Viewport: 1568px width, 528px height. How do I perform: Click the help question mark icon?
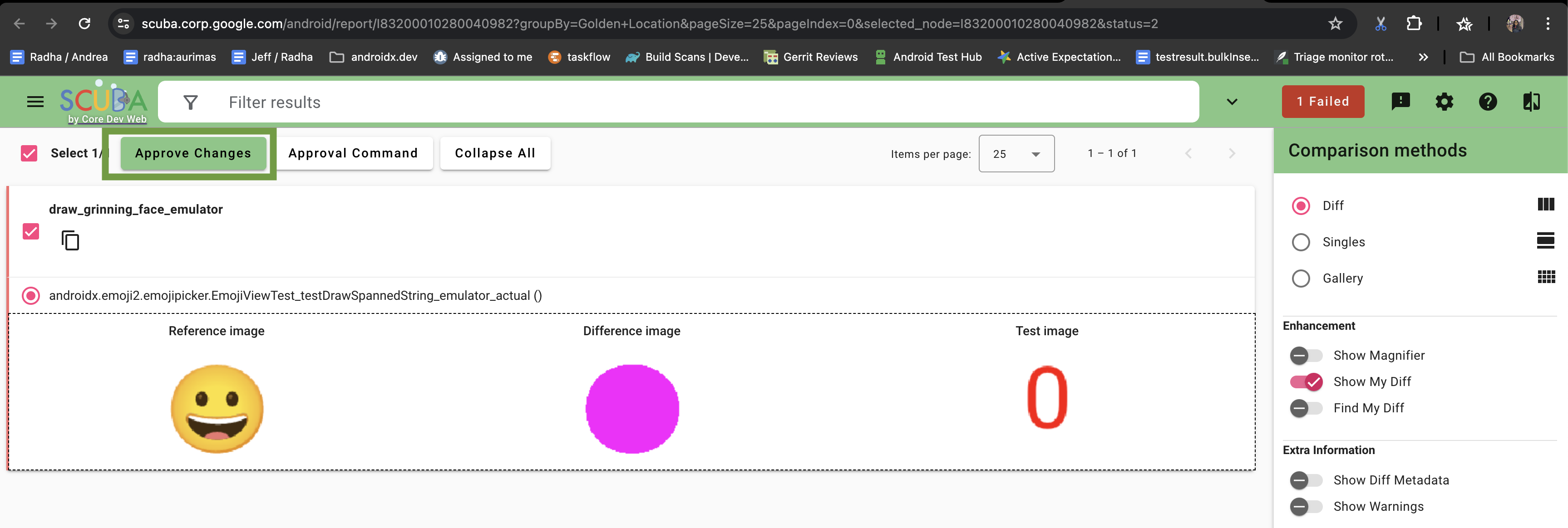(x=1488, y=102)
